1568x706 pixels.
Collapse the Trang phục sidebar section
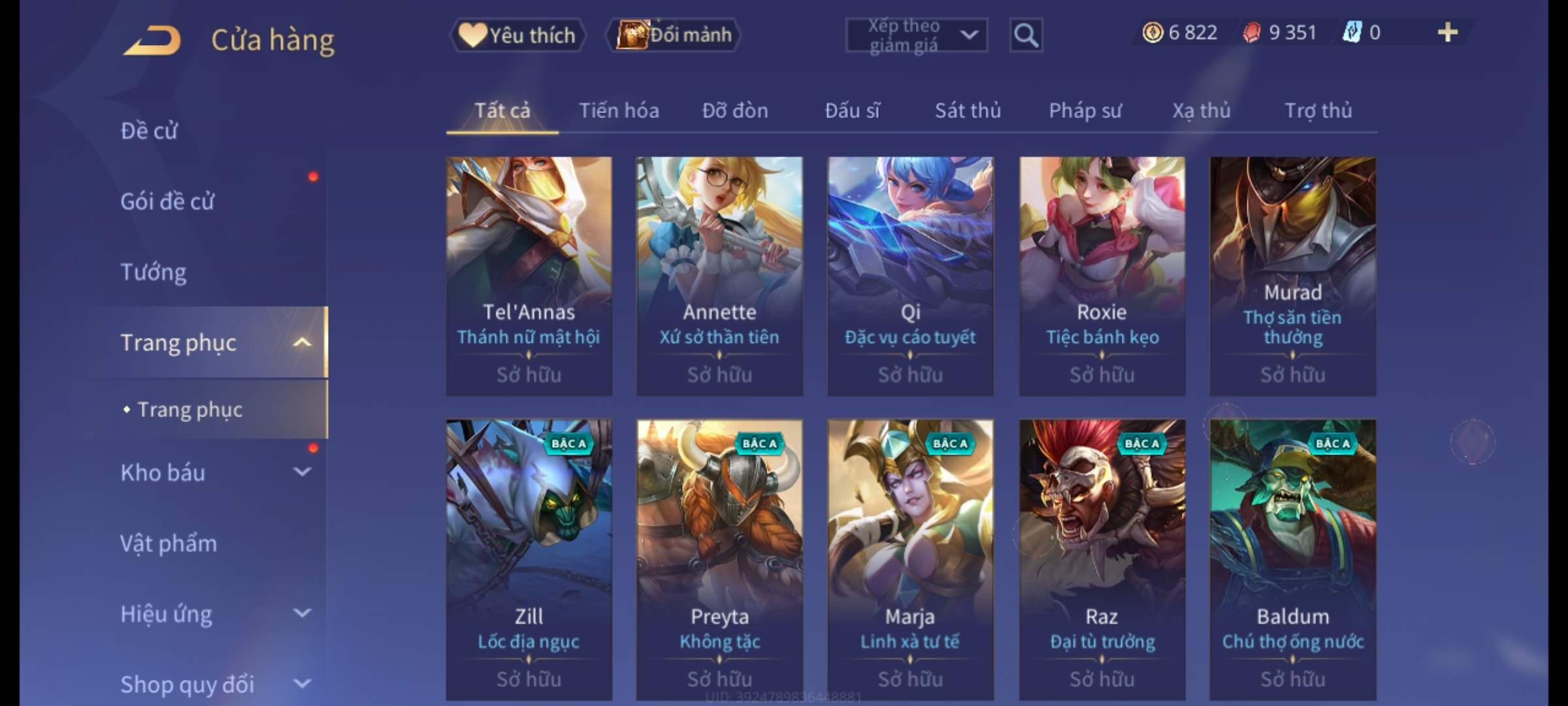[x=302, y=342]
